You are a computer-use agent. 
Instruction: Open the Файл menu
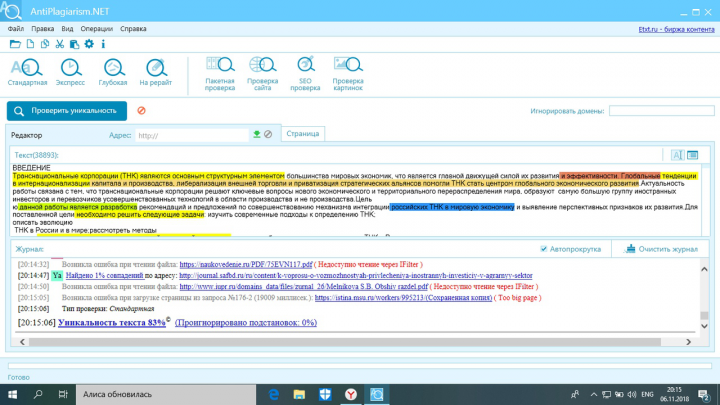16,28
